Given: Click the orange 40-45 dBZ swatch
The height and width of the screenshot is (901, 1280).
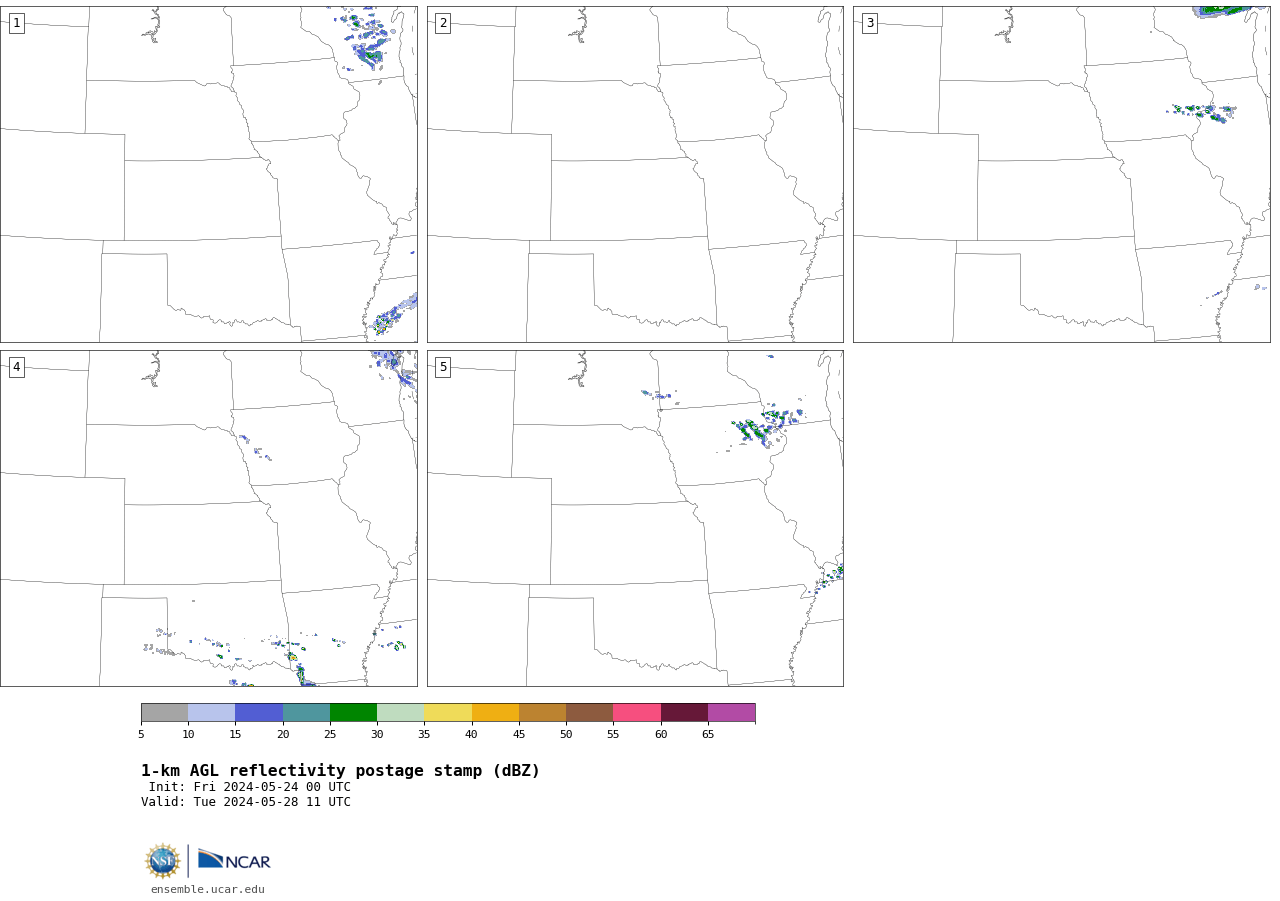Looking at the screenshot, I should click(495, 712).
